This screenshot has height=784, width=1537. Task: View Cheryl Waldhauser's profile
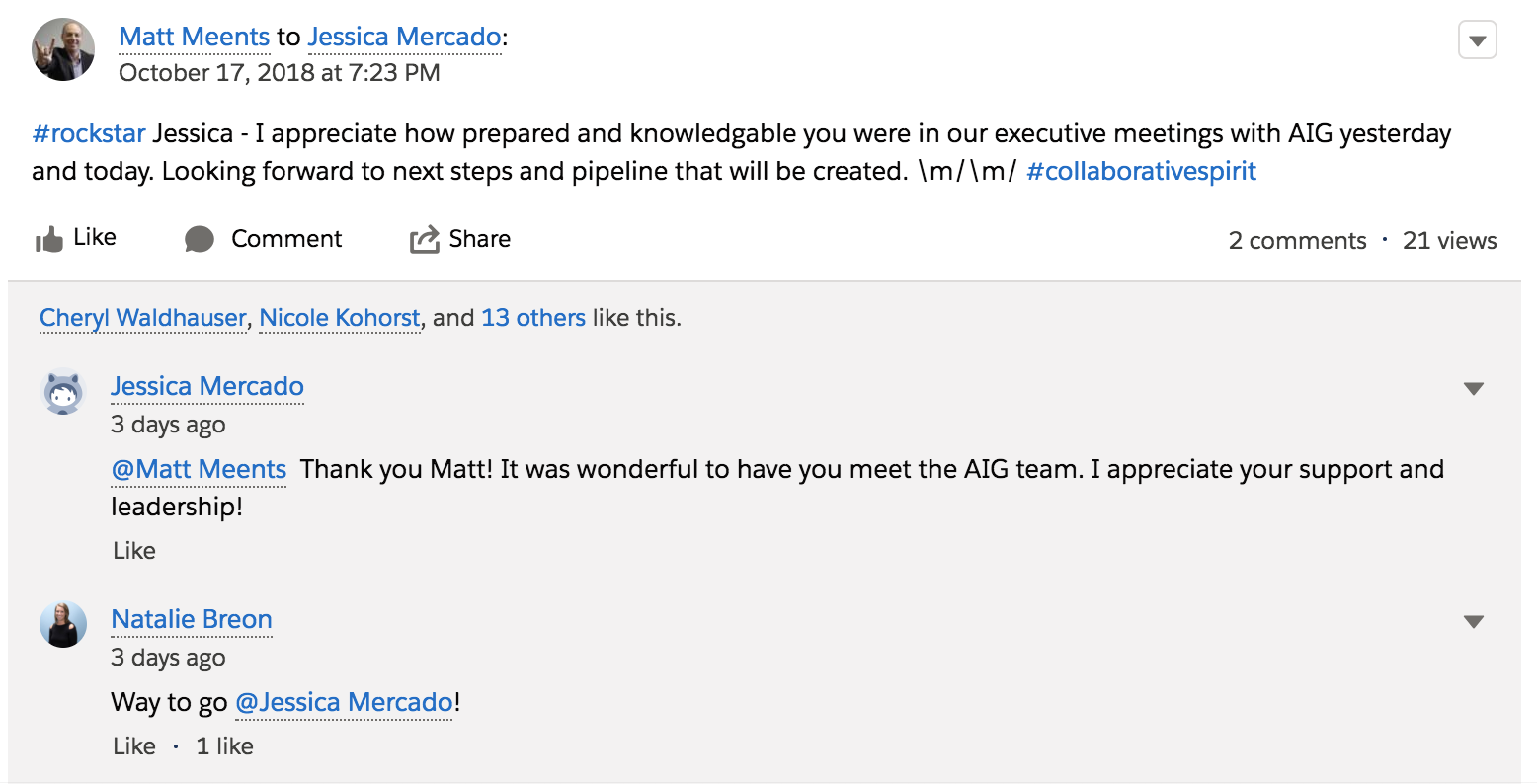pos(143,318)
